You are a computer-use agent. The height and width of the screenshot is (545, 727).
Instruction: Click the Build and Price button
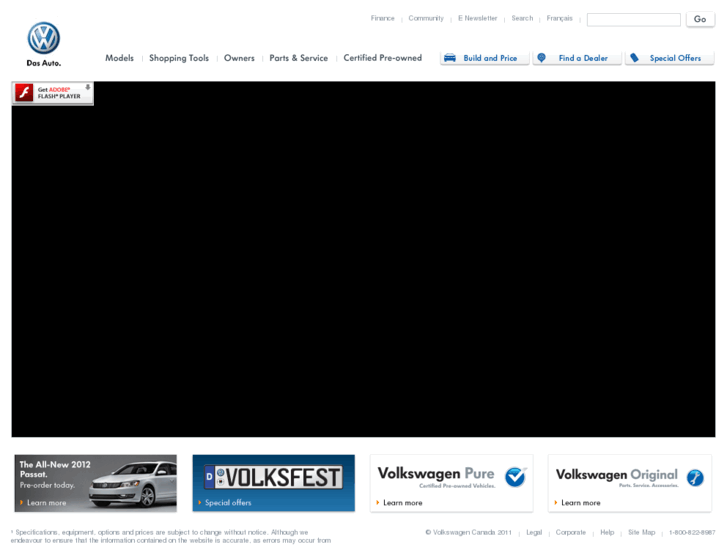point(485,58)
